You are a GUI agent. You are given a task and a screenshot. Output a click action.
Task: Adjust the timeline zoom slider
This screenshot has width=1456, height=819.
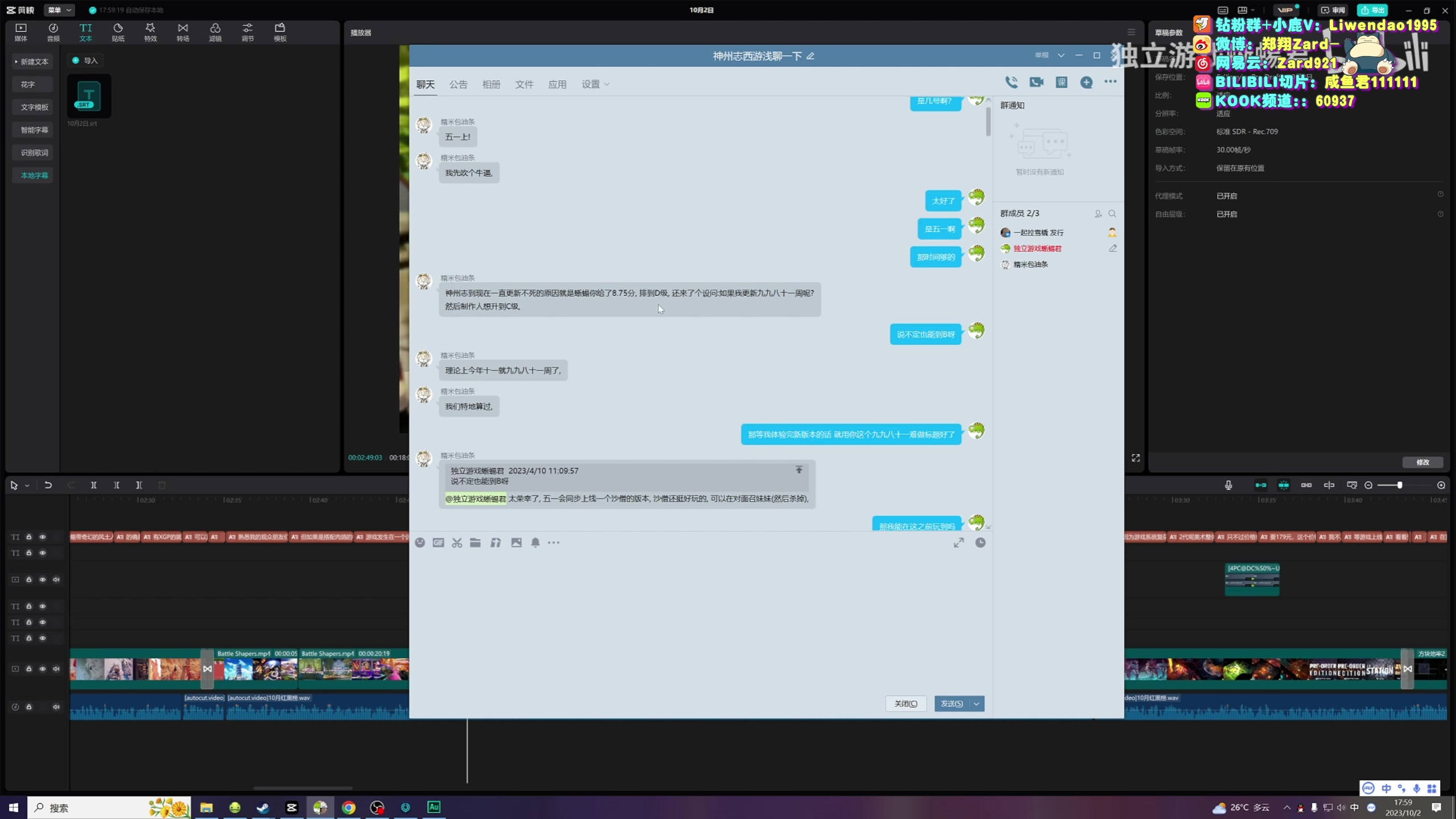(1400, 485)
